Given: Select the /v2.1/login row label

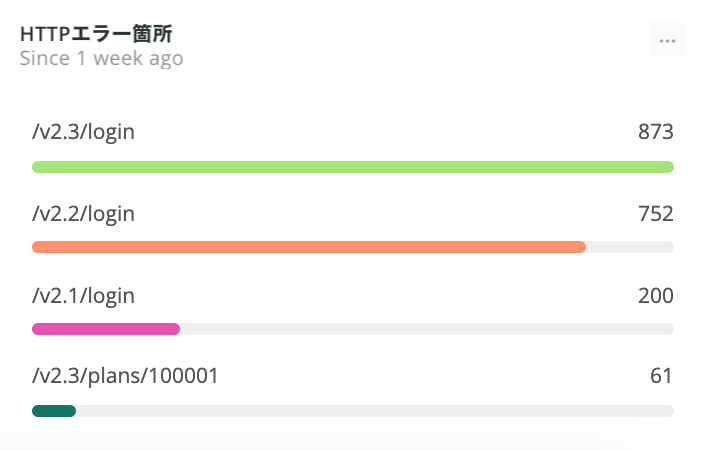Looking at the screenshot, I should (x=84, y=295).
